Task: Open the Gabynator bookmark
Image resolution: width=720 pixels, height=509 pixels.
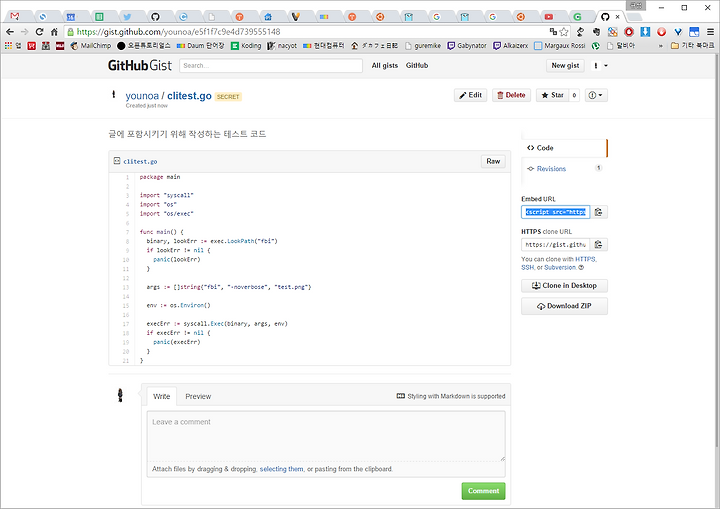Action: pos(467,45)
